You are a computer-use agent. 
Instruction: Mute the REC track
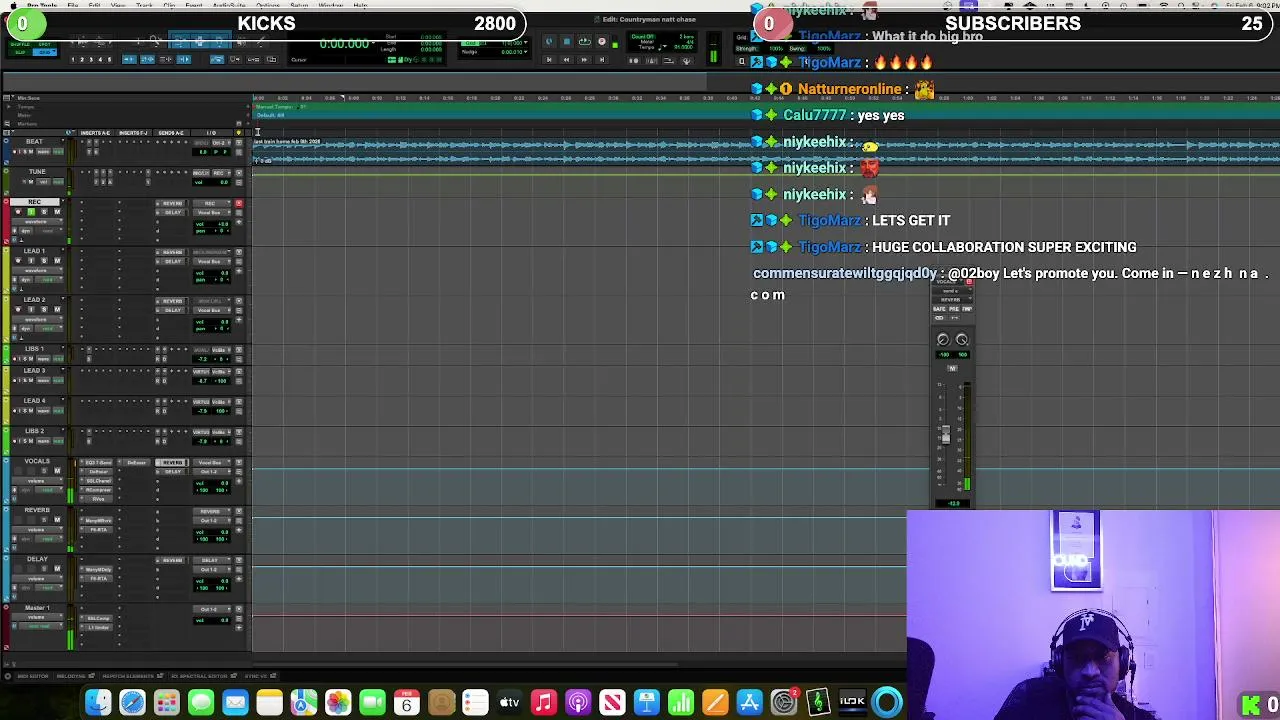click(x=57, y=211)
